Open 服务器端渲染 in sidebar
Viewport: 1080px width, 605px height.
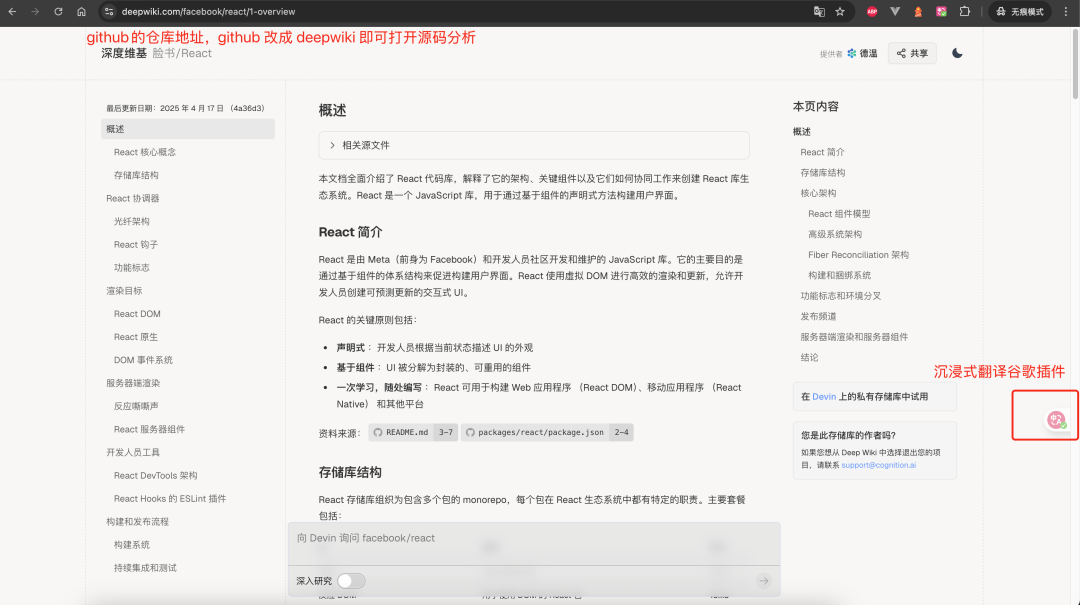coord(133,383)
